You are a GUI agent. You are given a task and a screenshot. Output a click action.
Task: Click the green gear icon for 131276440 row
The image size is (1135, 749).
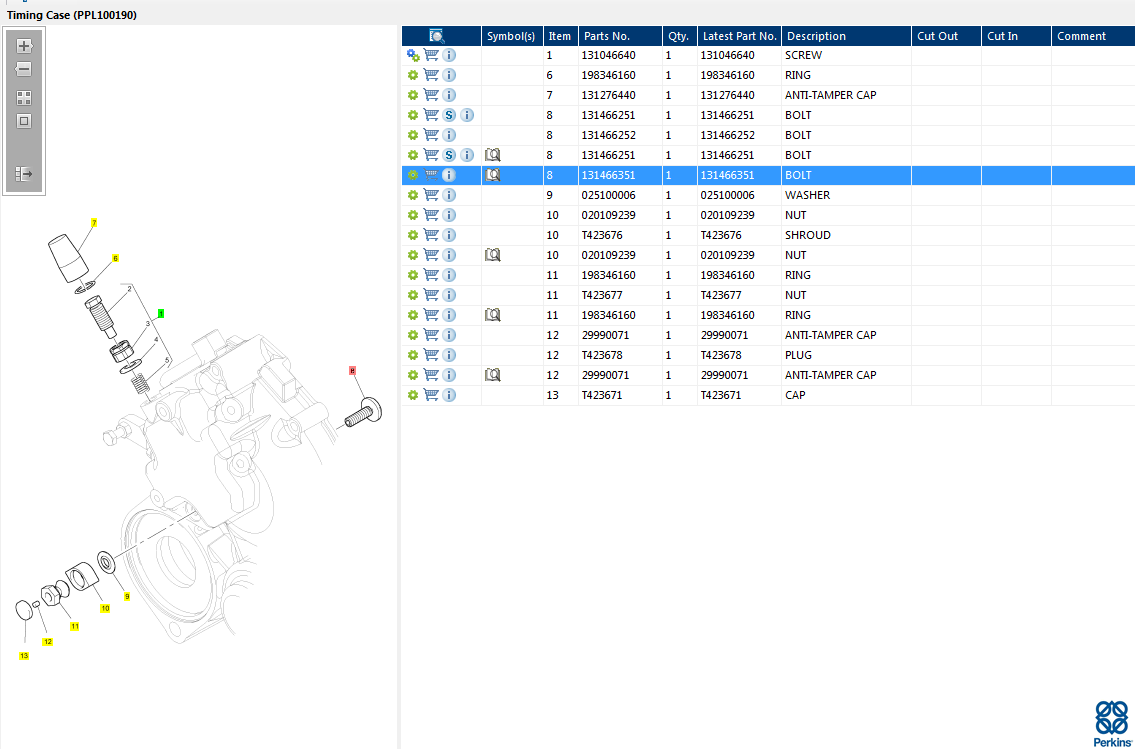[x=413, y=95]
